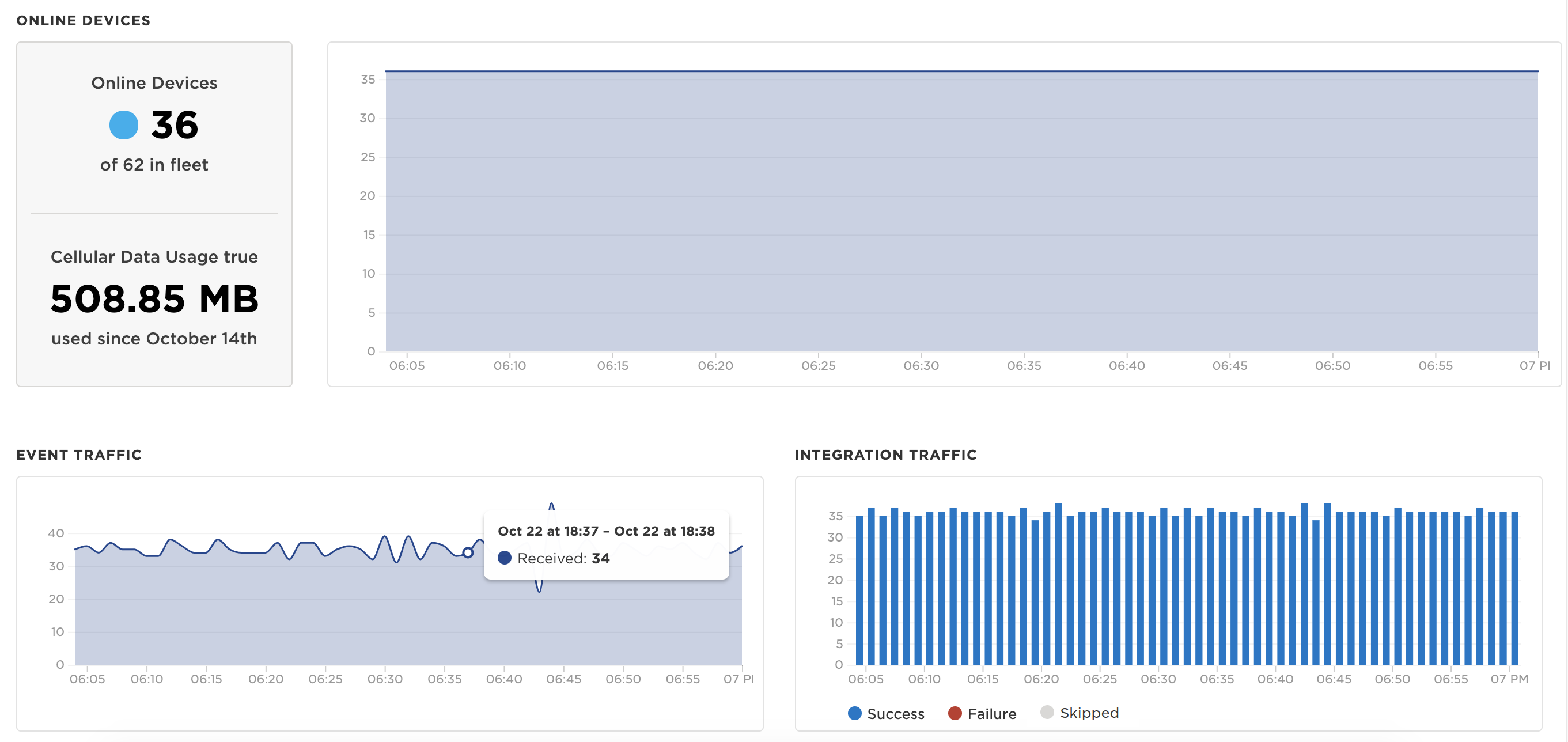Screen dimensions: 1568x742
Task: Toggle the Success legend entry
Action: click(885, 713)
